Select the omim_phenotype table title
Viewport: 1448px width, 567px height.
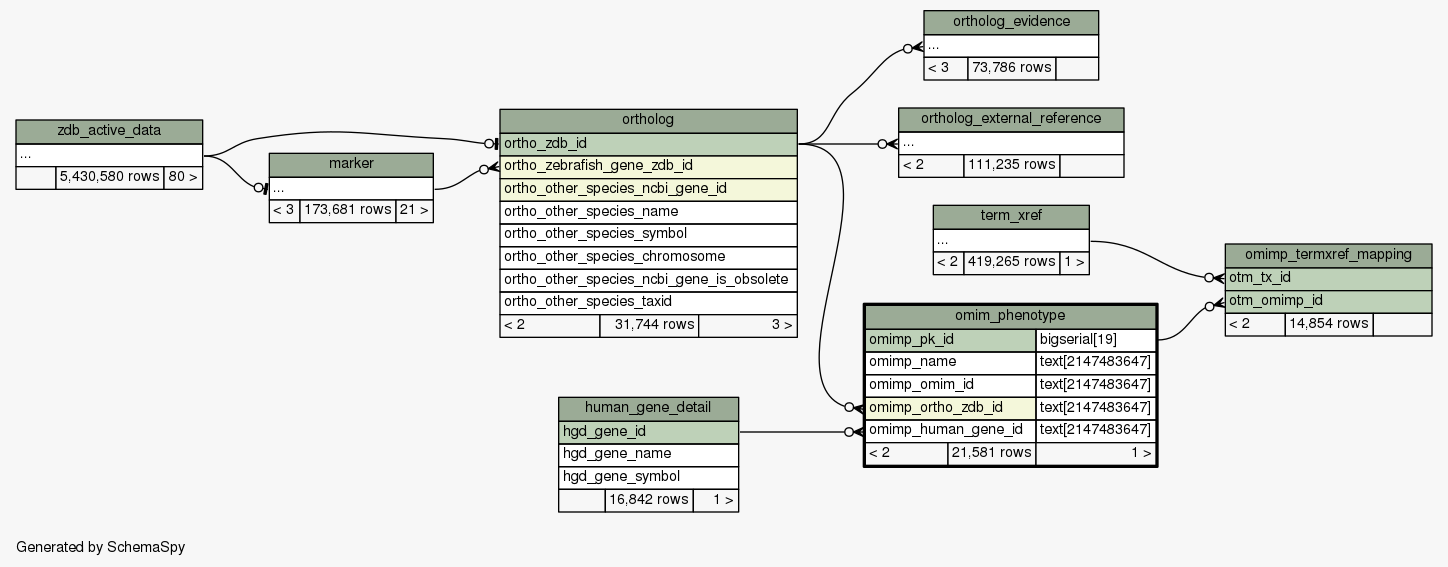pyautogui.click(x=1010, y=316)
